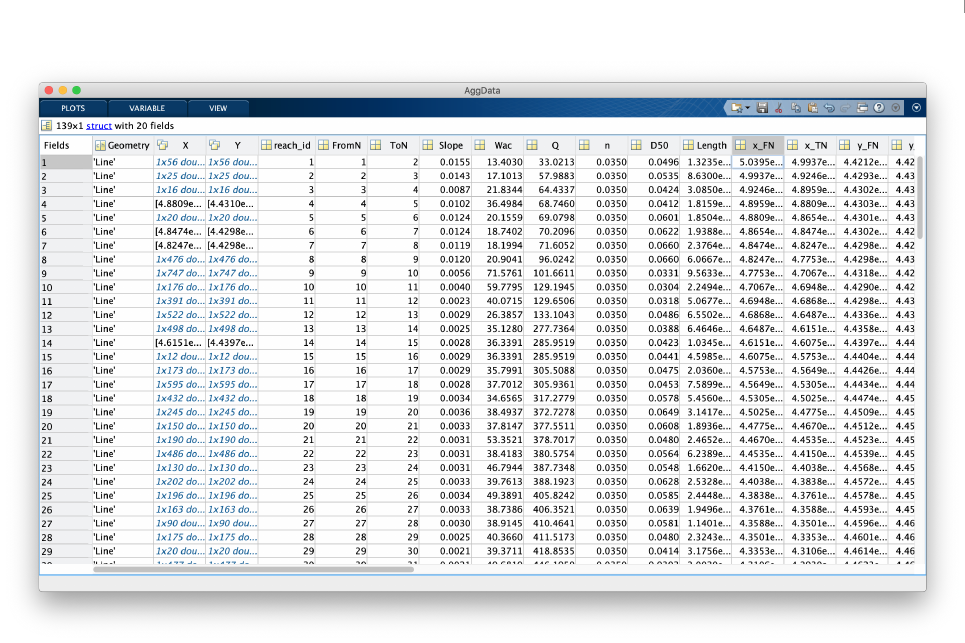The width and height of the screenshot is (965, 643).
Task: Expand the toolstrip using the far-right circled arrow
Action: coord(916,108)
